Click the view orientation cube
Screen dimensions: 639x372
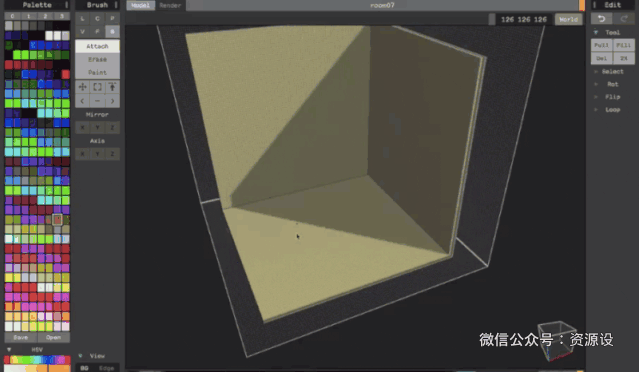(x=557, y=341)
